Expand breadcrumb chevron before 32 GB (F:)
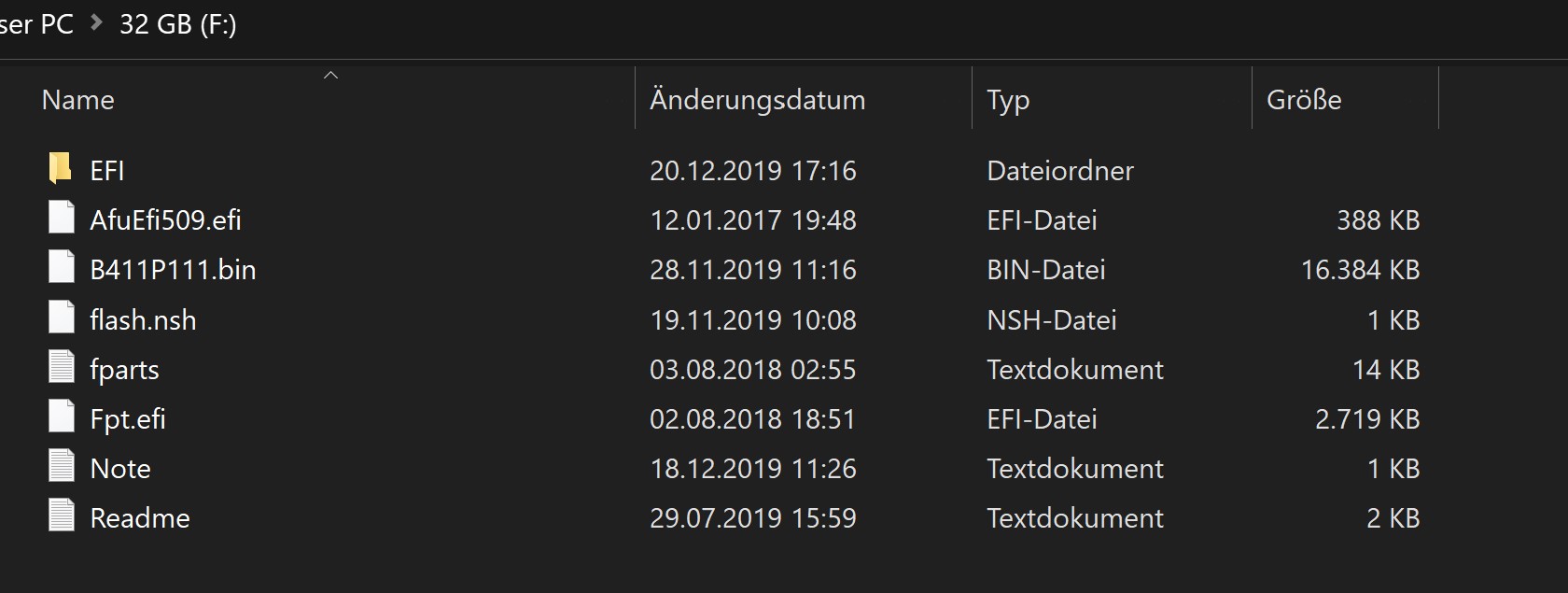Image resolution: width=1568 pixels, height=593 pixels. coord(96,22)
